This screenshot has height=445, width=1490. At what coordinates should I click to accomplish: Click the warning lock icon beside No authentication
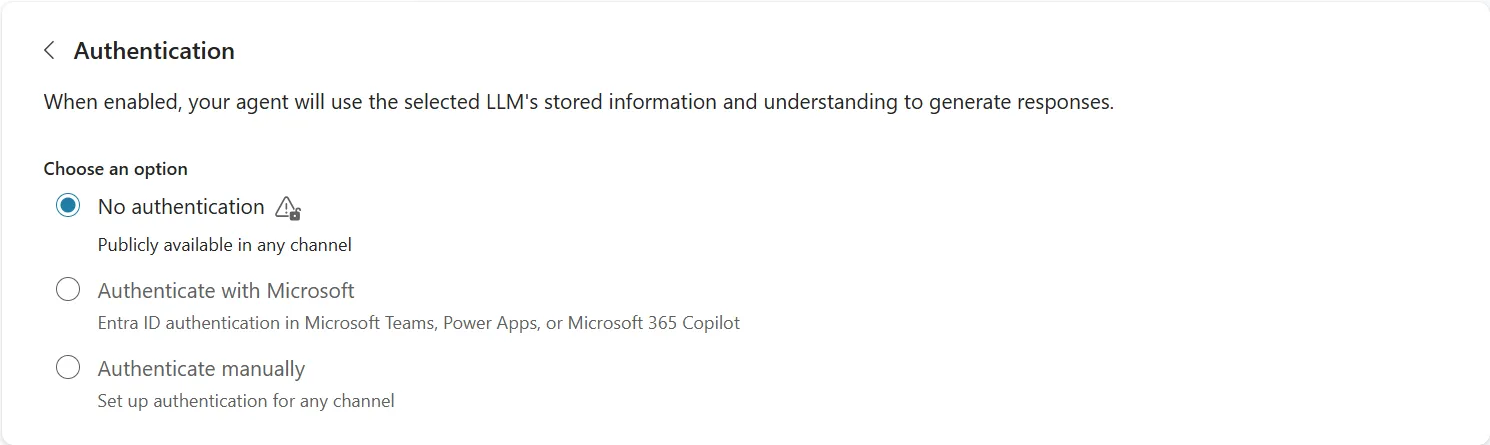click(288, 208)
